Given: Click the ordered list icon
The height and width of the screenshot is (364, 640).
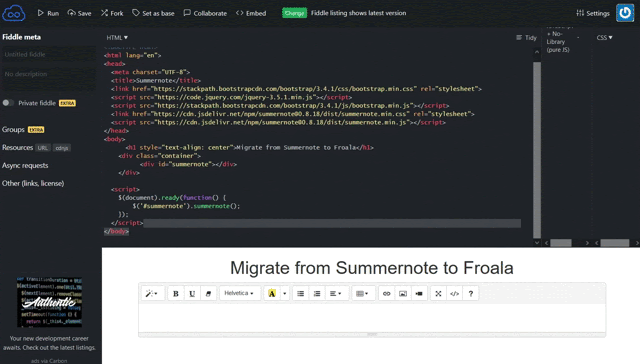Looking at the screenshot, I should [317, 293].
